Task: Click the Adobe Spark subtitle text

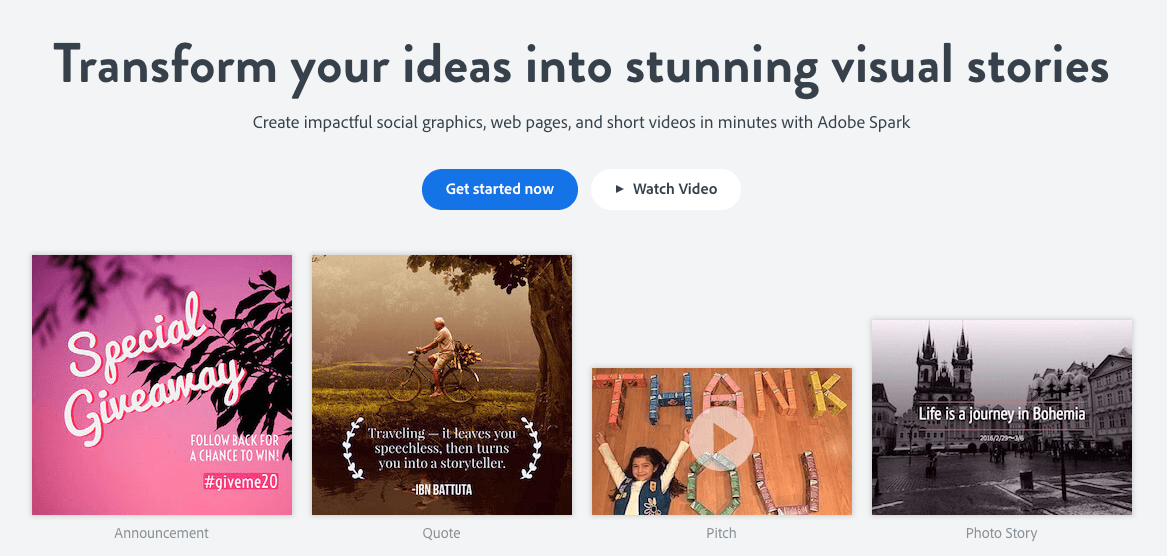Action: pyautogui.click(x=581, y=122)
